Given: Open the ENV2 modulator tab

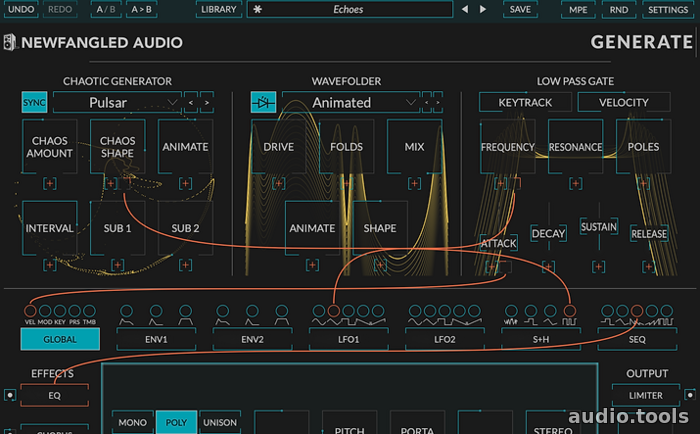Looking at the screenshot, I should (x=253, y=339).
